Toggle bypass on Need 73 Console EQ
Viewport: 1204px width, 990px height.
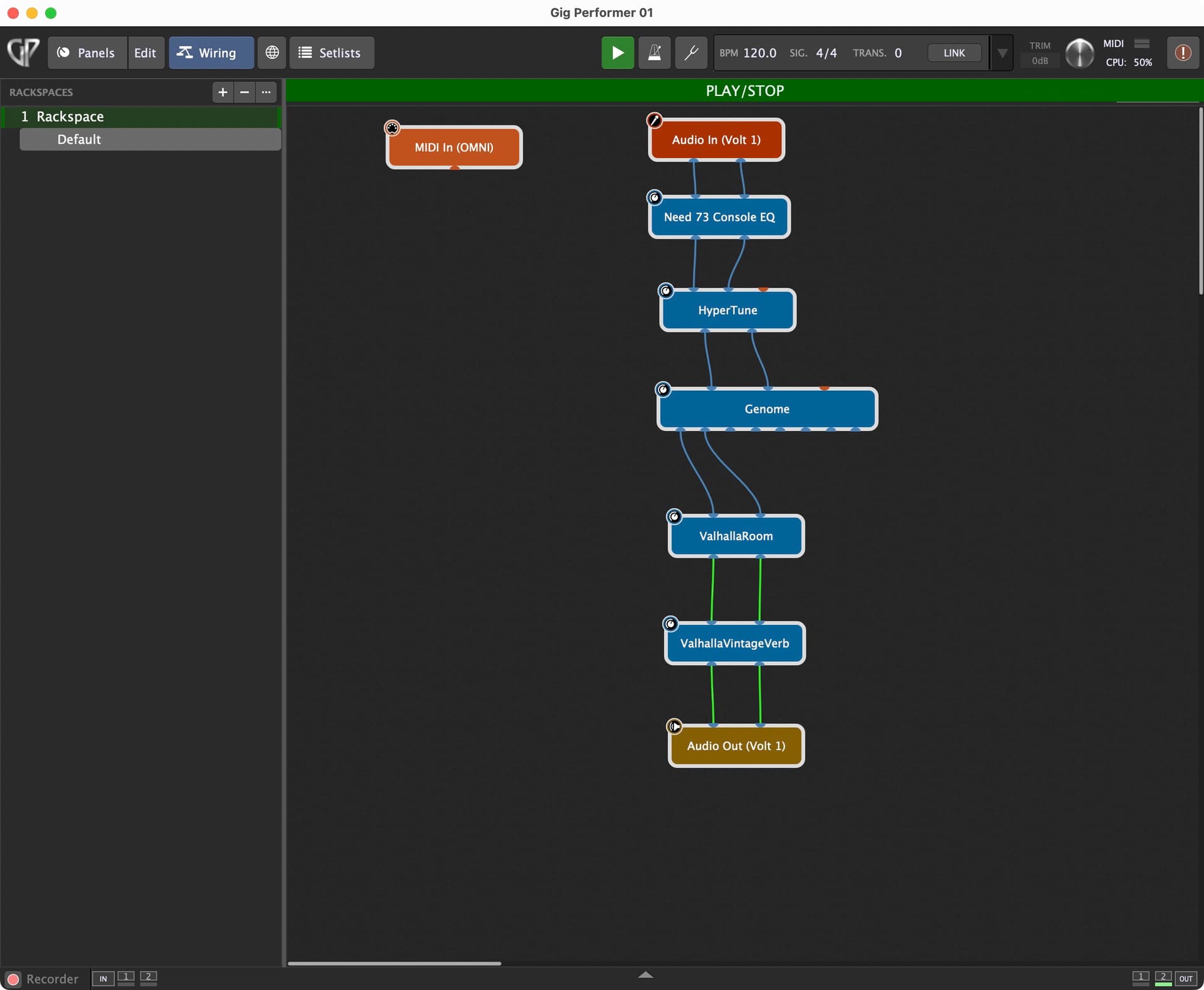(654, 198)
